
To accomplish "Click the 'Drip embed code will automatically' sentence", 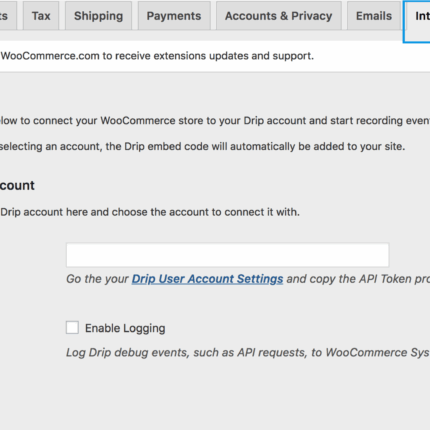I will point(255,146).
